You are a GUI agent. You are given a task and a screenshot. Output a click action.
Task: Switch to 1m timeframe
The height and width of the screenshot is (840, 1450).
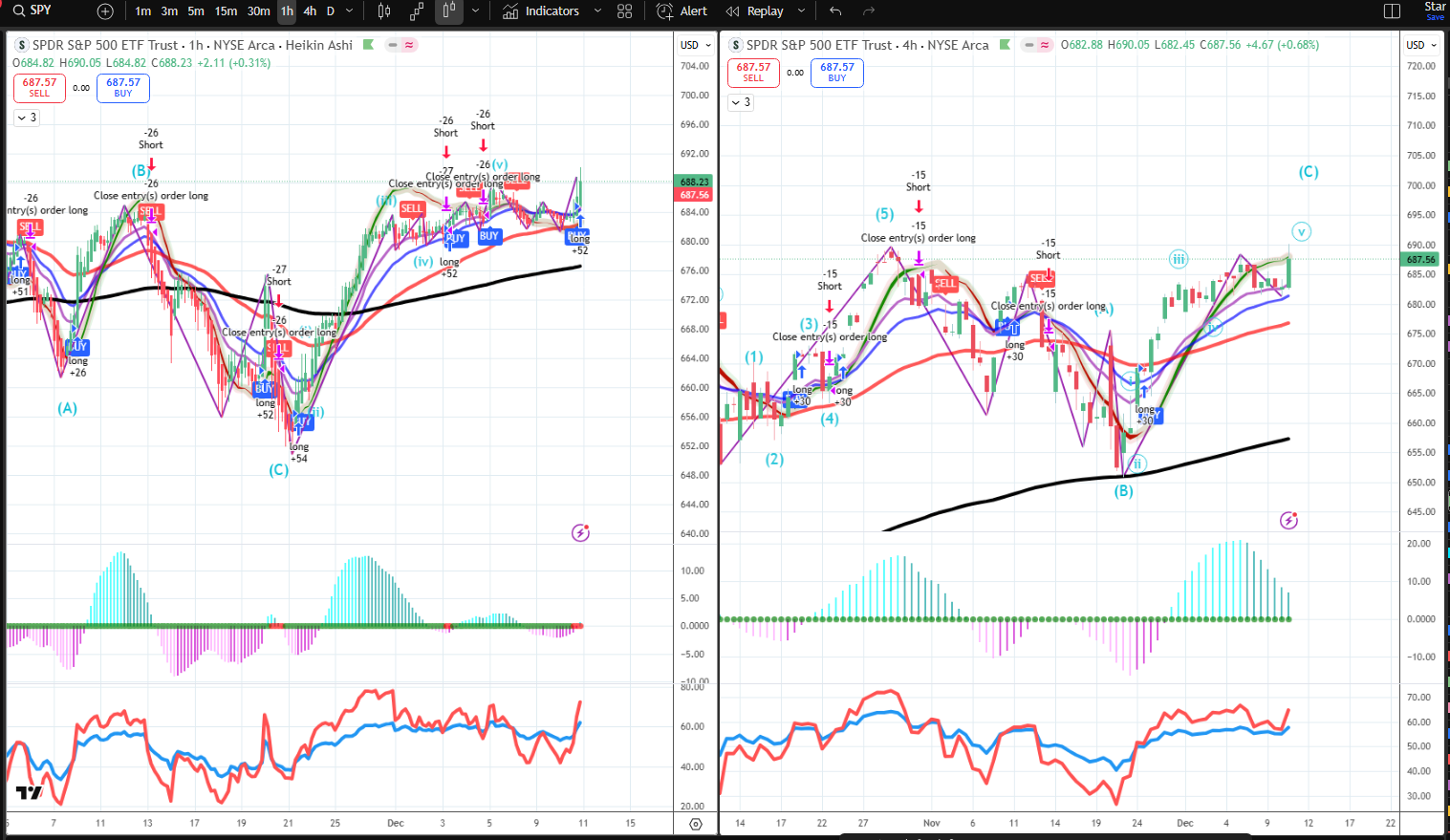(142, 11)
